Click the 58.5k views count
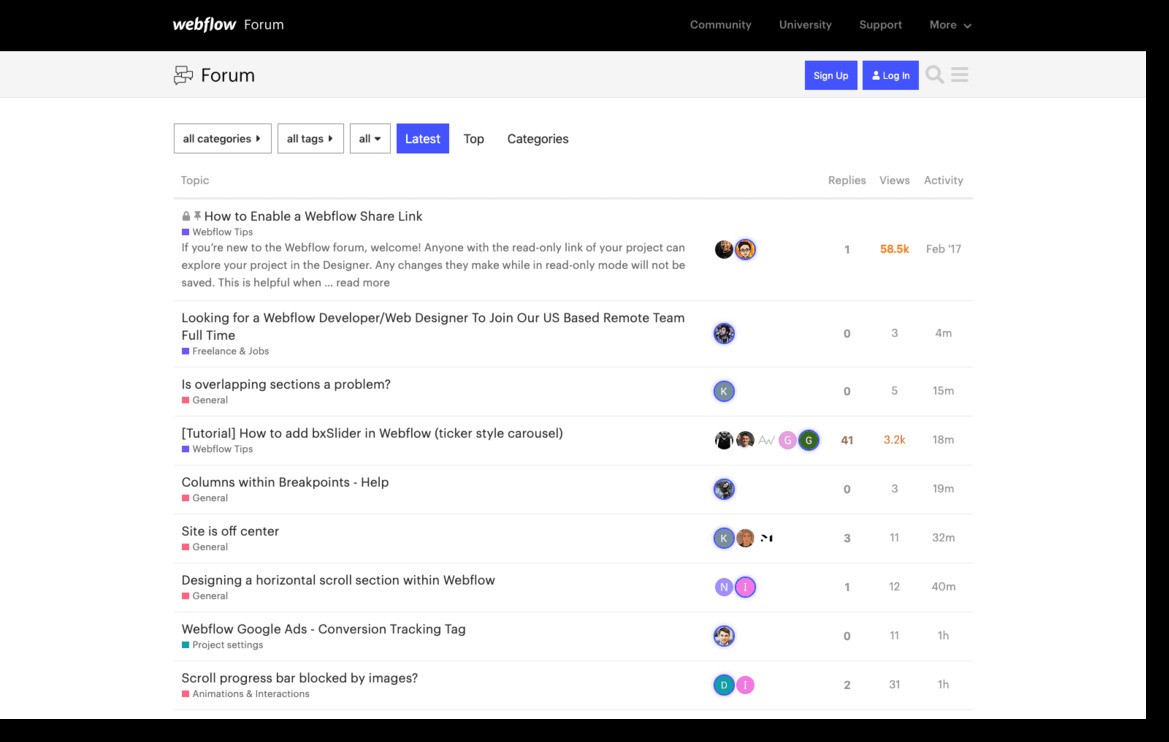This screenshot has height=742, width=1169. click(x=894, y=249)
